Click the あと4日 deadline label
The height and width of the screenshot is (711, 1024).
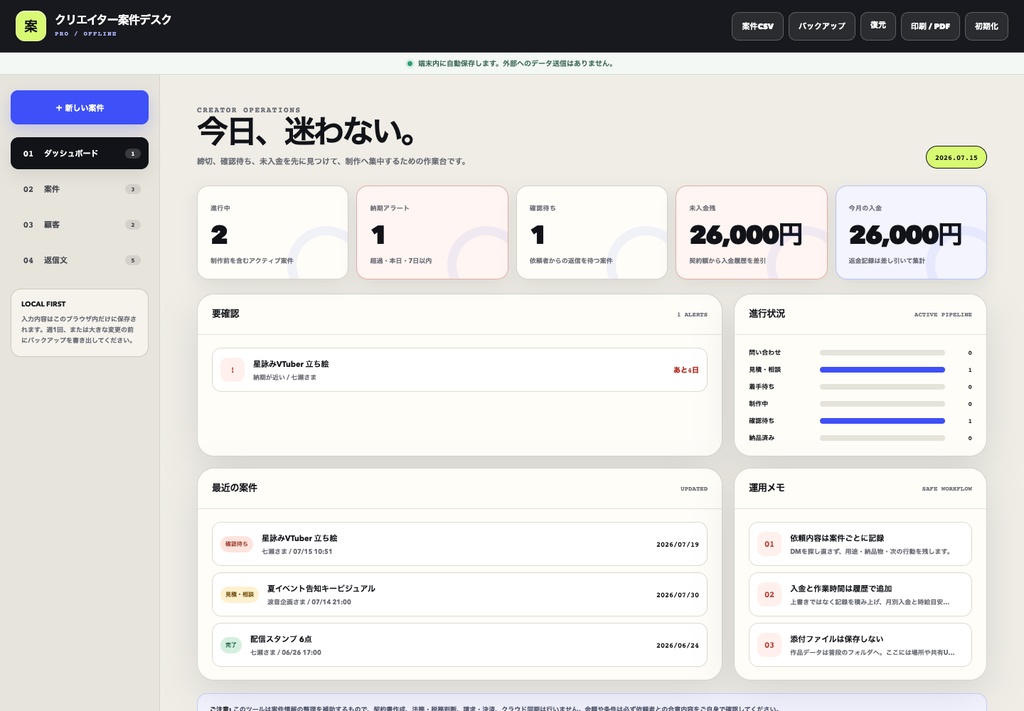[686, 370]
